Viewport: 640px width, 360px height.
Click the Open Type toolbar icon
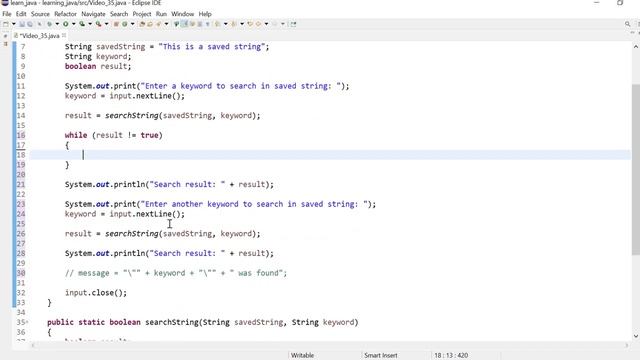142,24
